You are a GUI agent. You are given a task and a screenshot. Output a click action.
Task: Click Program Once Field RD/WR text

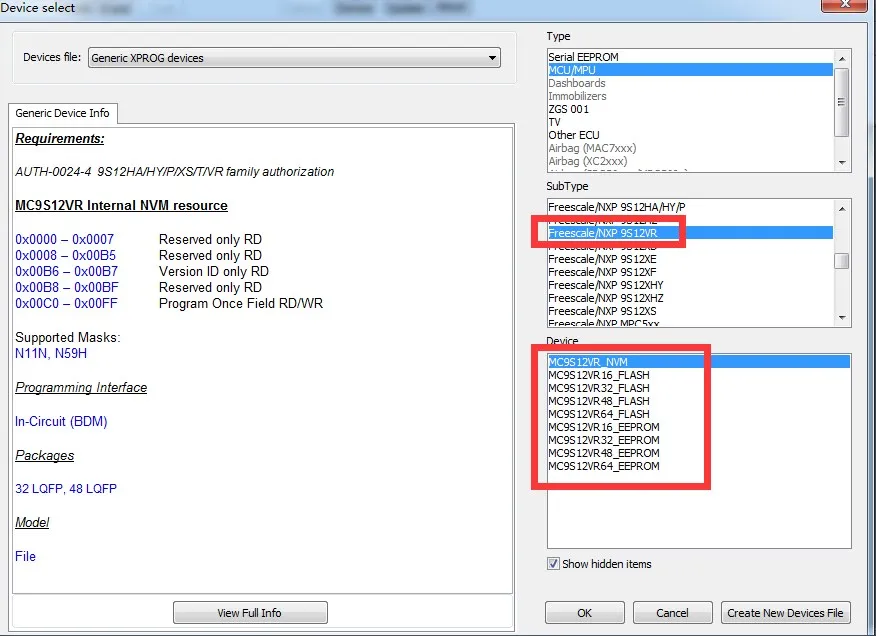click(x=241, y=303)
